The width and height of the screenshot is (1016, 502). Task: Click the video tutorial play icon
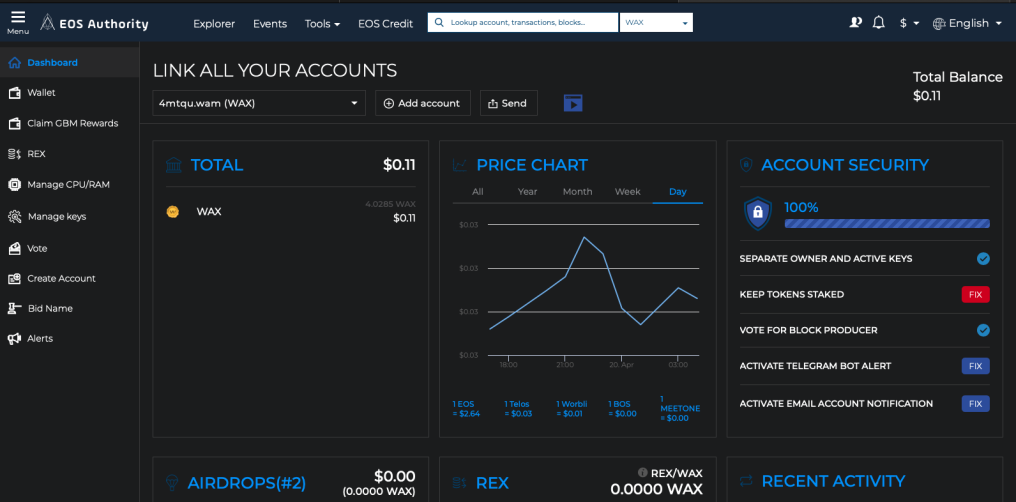tap(573, 103)
